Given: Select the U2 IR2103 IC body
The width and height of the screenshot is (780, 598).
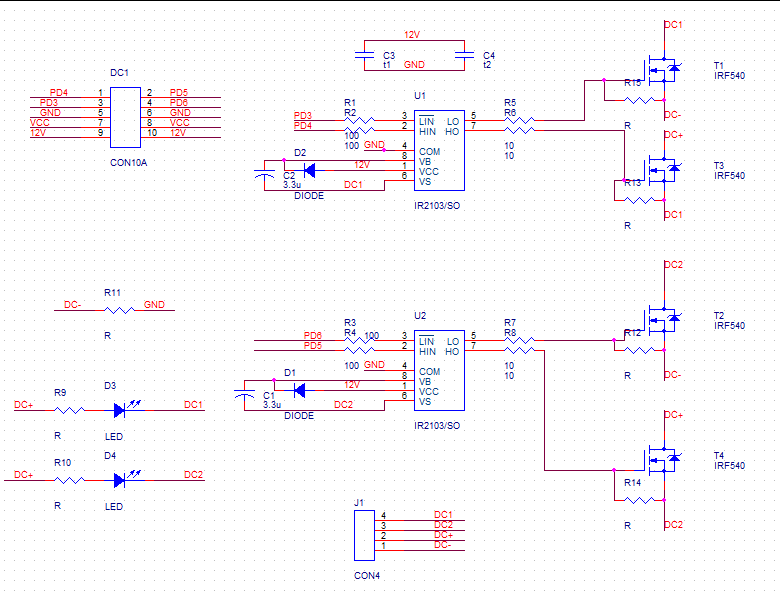Looking at the screenshot, I should click(439, 370).
